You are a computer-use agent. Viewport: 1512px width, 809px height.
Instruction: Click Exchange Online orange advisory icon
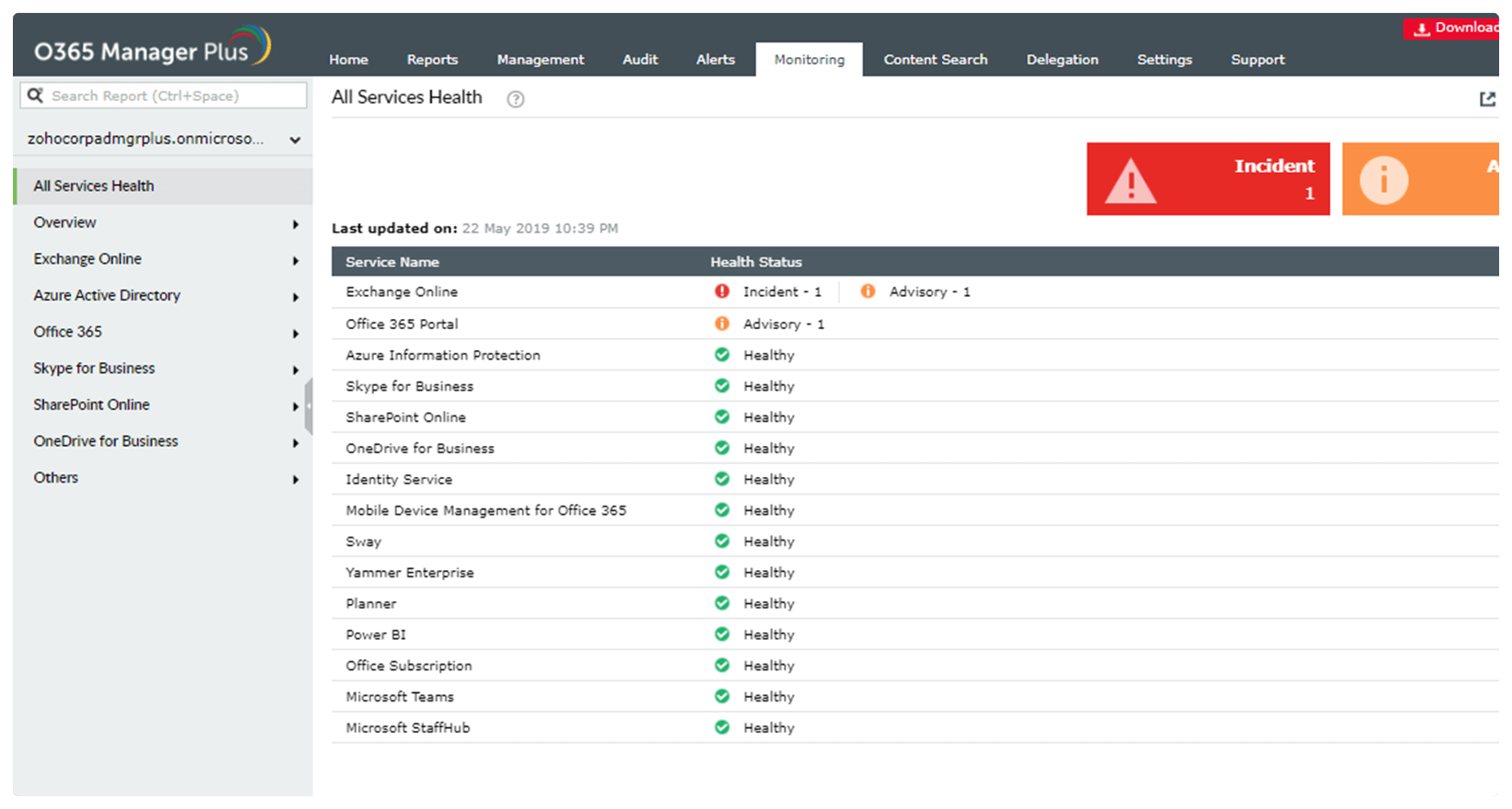[868, 291]
